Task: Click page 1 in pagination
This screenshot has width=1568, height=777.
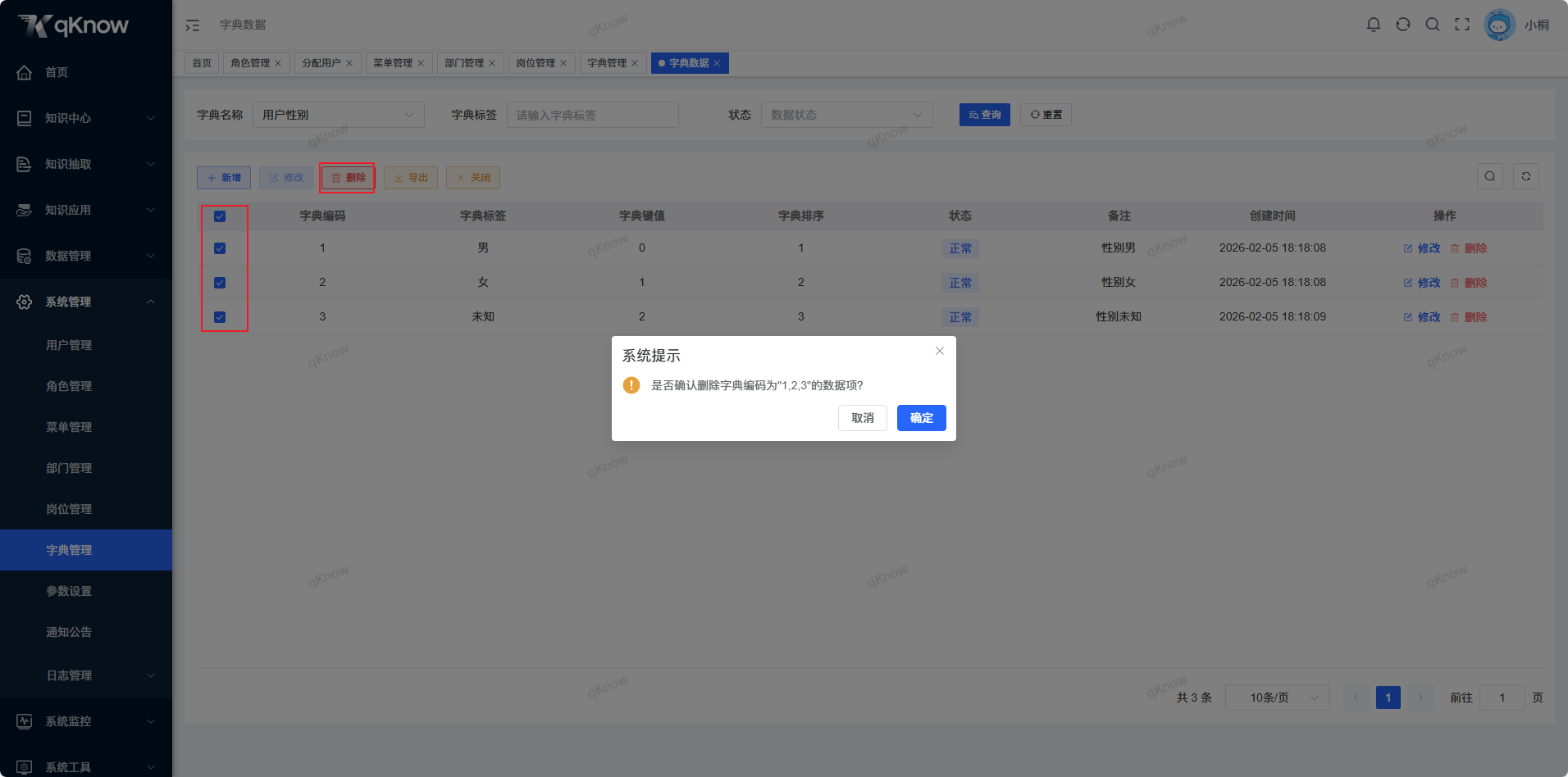Action: coord(1388,697)
